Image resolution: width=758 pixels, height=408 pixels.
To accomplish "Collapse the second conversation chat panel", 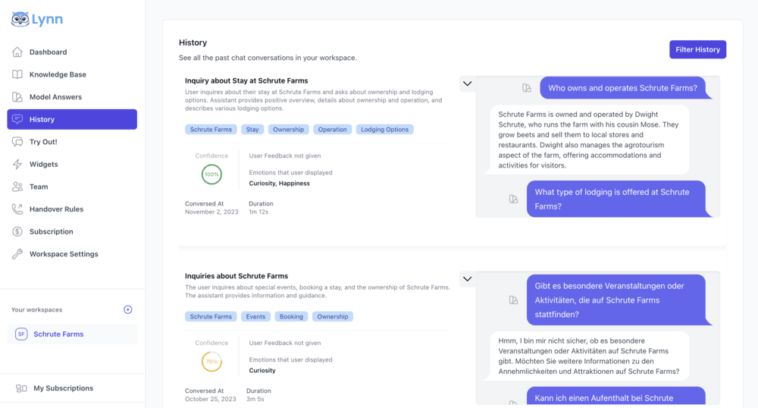I will [x=466, y=278].
